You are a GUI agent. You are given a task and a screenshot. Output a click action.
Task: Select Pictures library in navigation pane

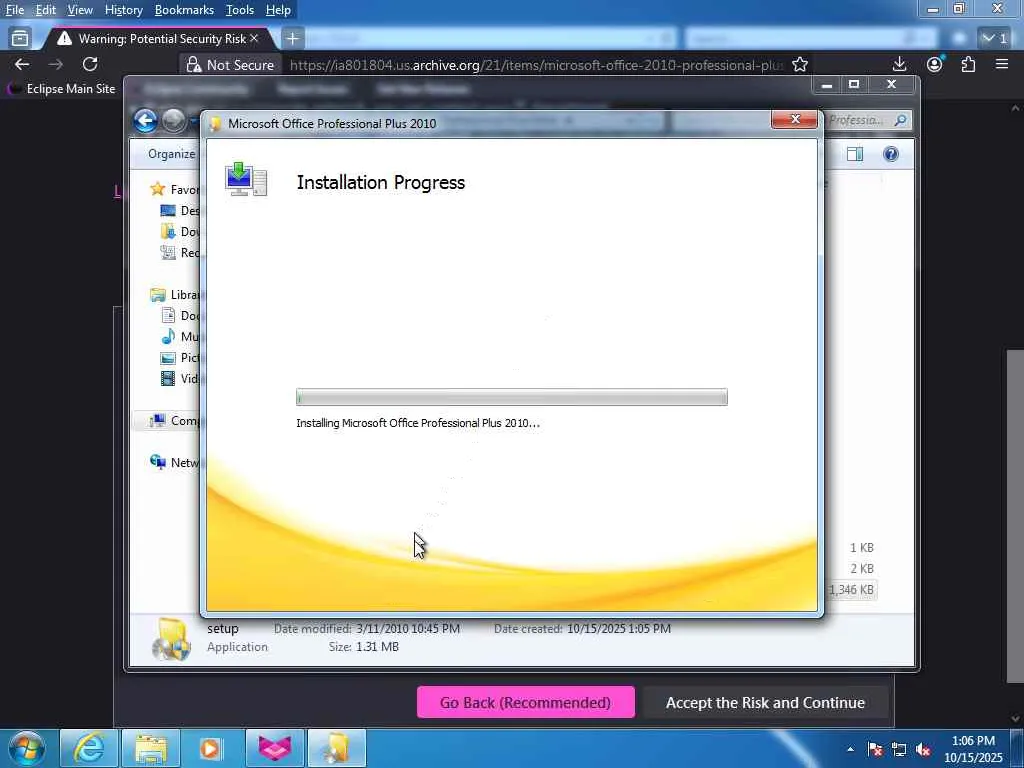coord(180,357)
